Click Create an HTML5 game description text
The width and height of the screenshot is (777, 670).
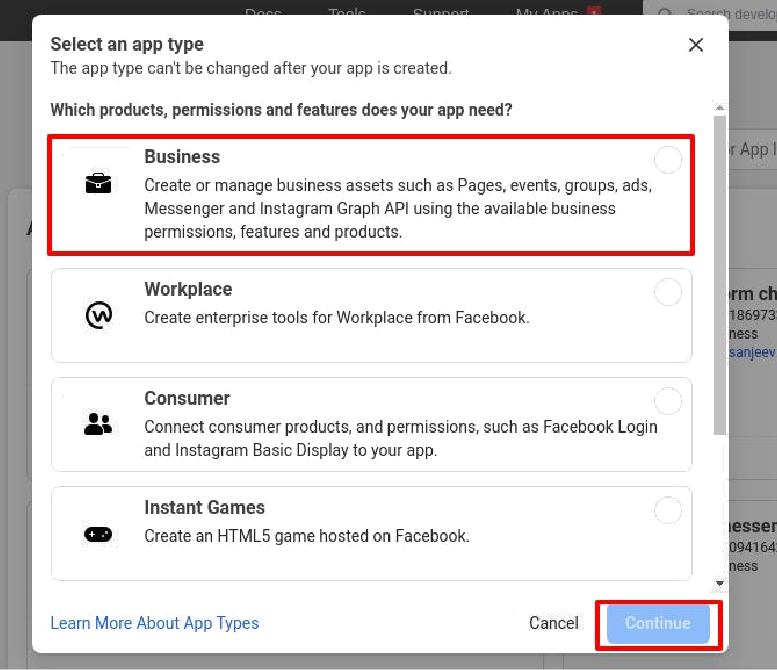[307, 536]
